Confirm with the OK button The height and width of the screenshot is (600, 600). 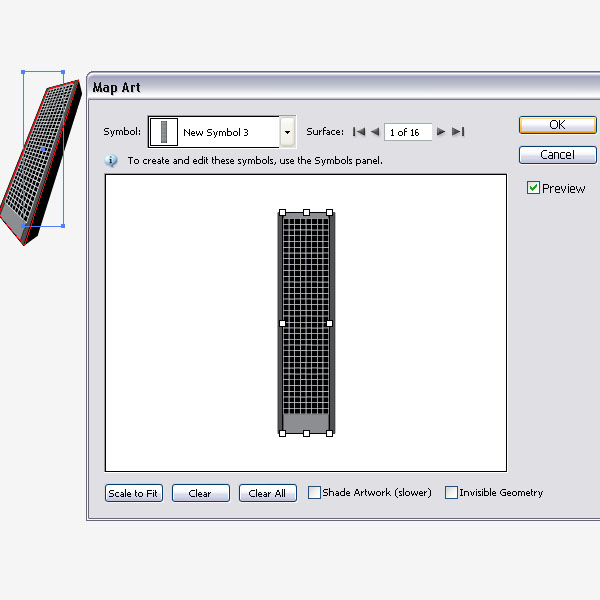pos(558,125)
